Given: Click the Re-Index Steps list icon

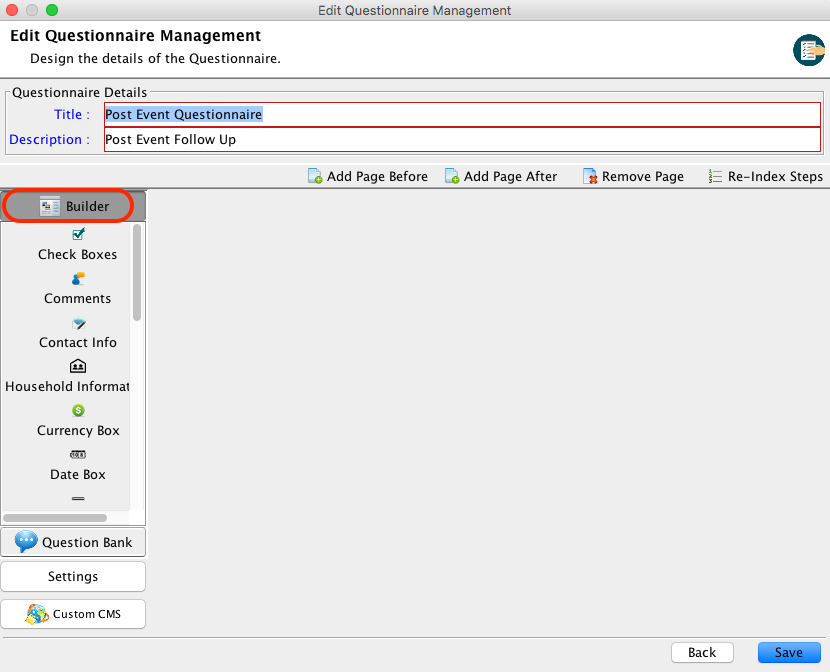Looking at the screenshot, I should (715, 176).
